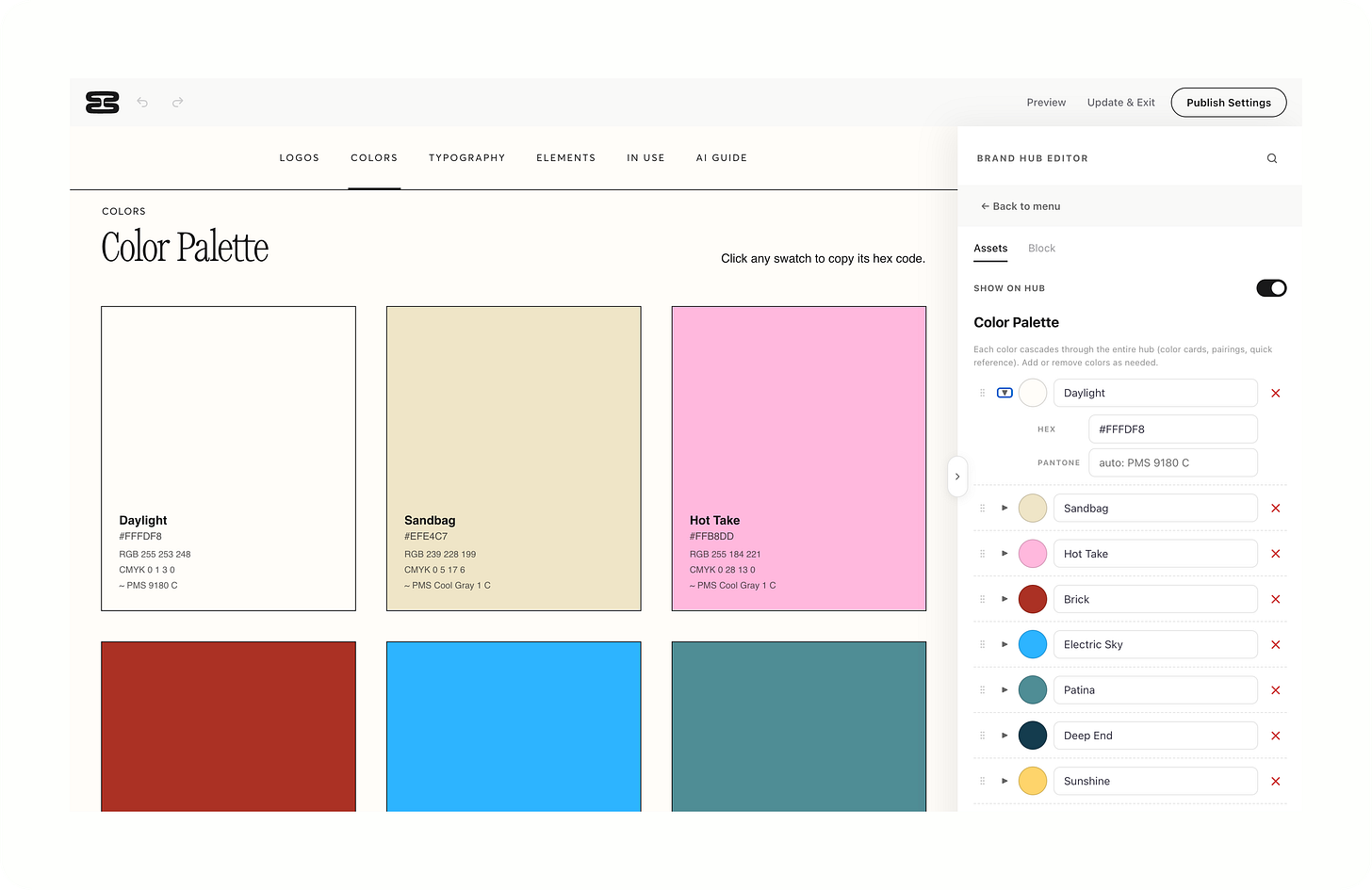Open the Elements section
1372x890 pixels.
(x=566, y=158)
